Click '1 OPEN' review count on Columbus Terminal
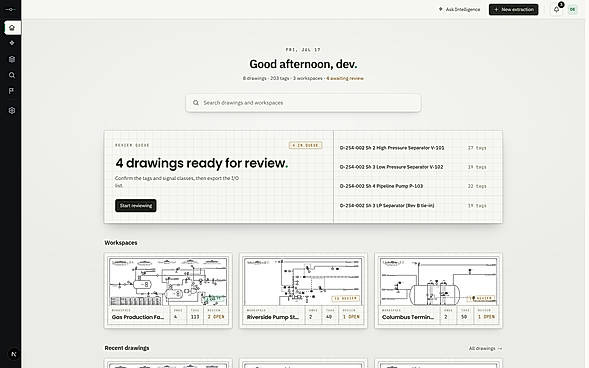This screenshot has height=368, width=589. [x=486, y=317]
